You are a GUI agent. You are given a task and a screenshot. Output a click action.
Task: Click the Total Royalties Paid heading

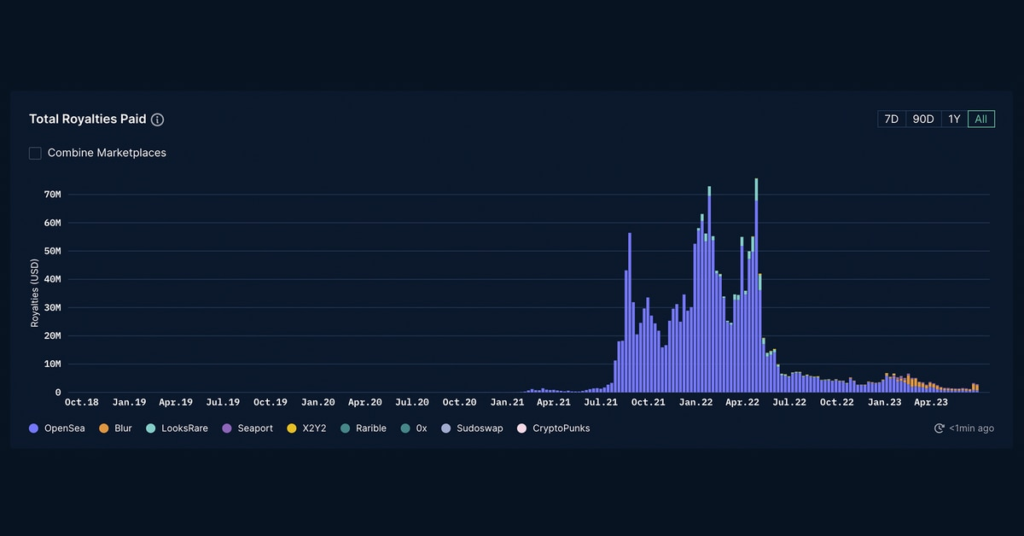click(x=88, y=119)
